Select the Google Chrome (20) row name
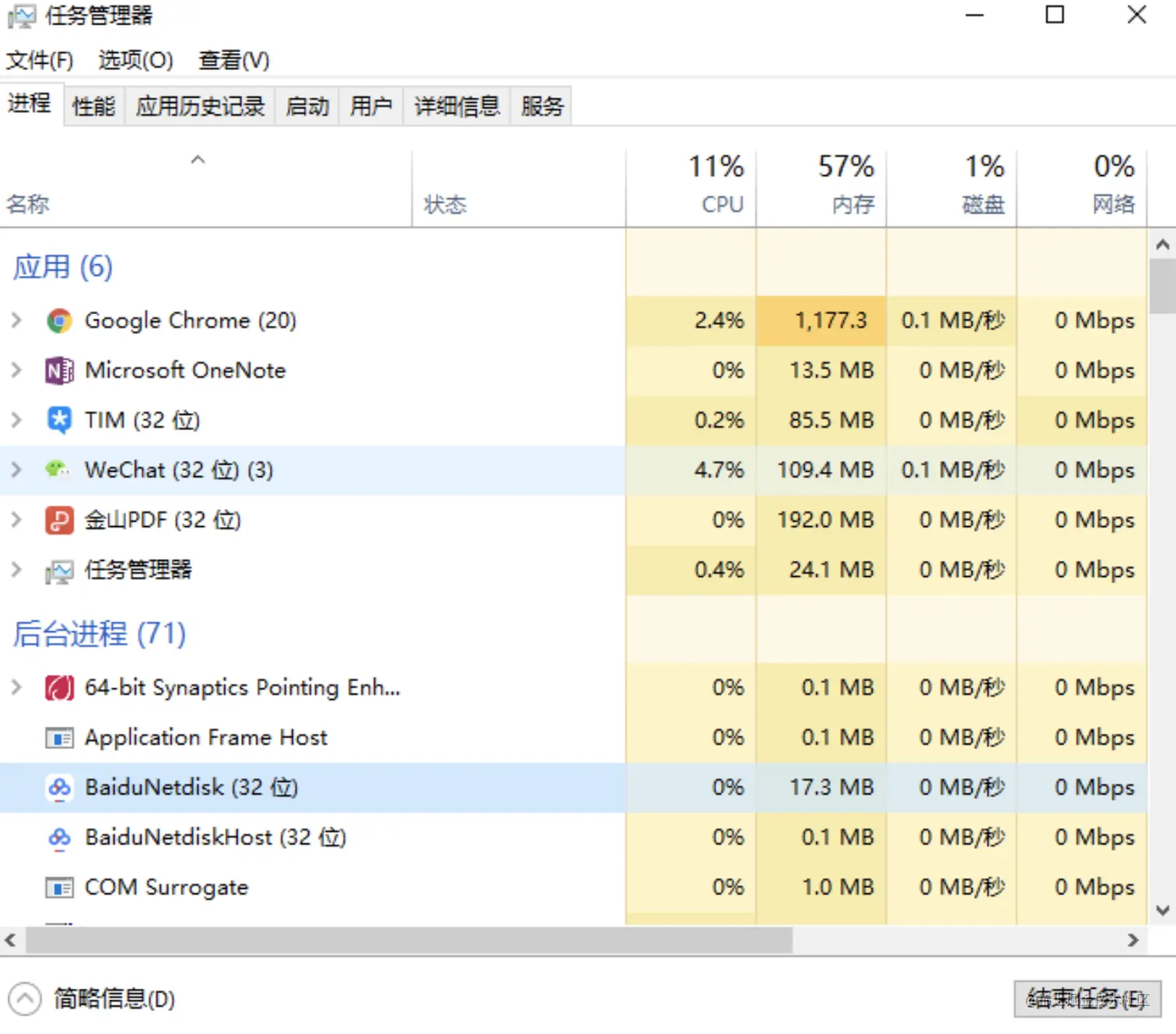The height and width of the screenshot is (1034, 1176). coord(191,320)
